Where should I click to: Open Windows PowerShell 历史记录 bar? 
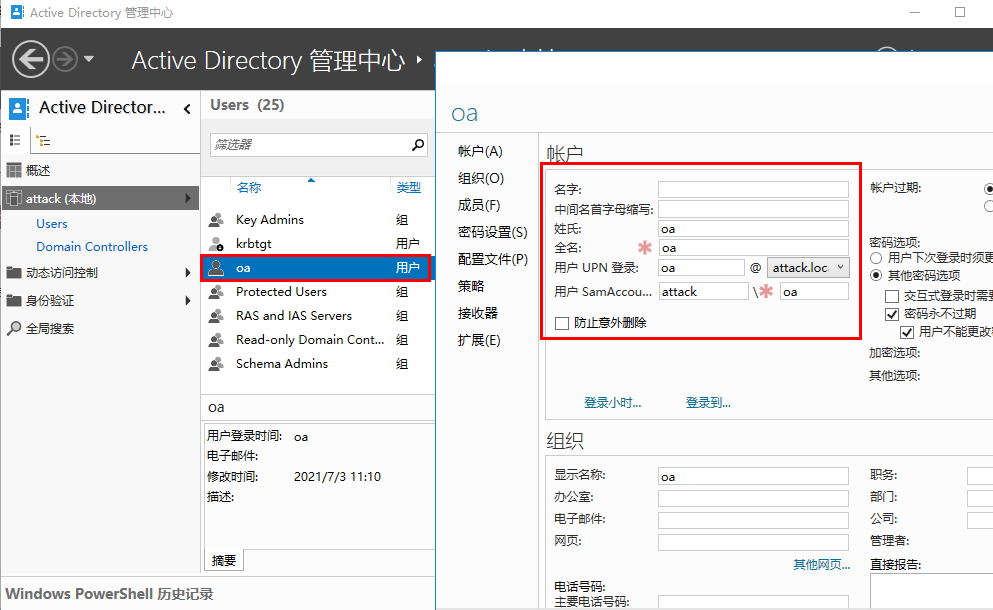[x=109, y=594]
